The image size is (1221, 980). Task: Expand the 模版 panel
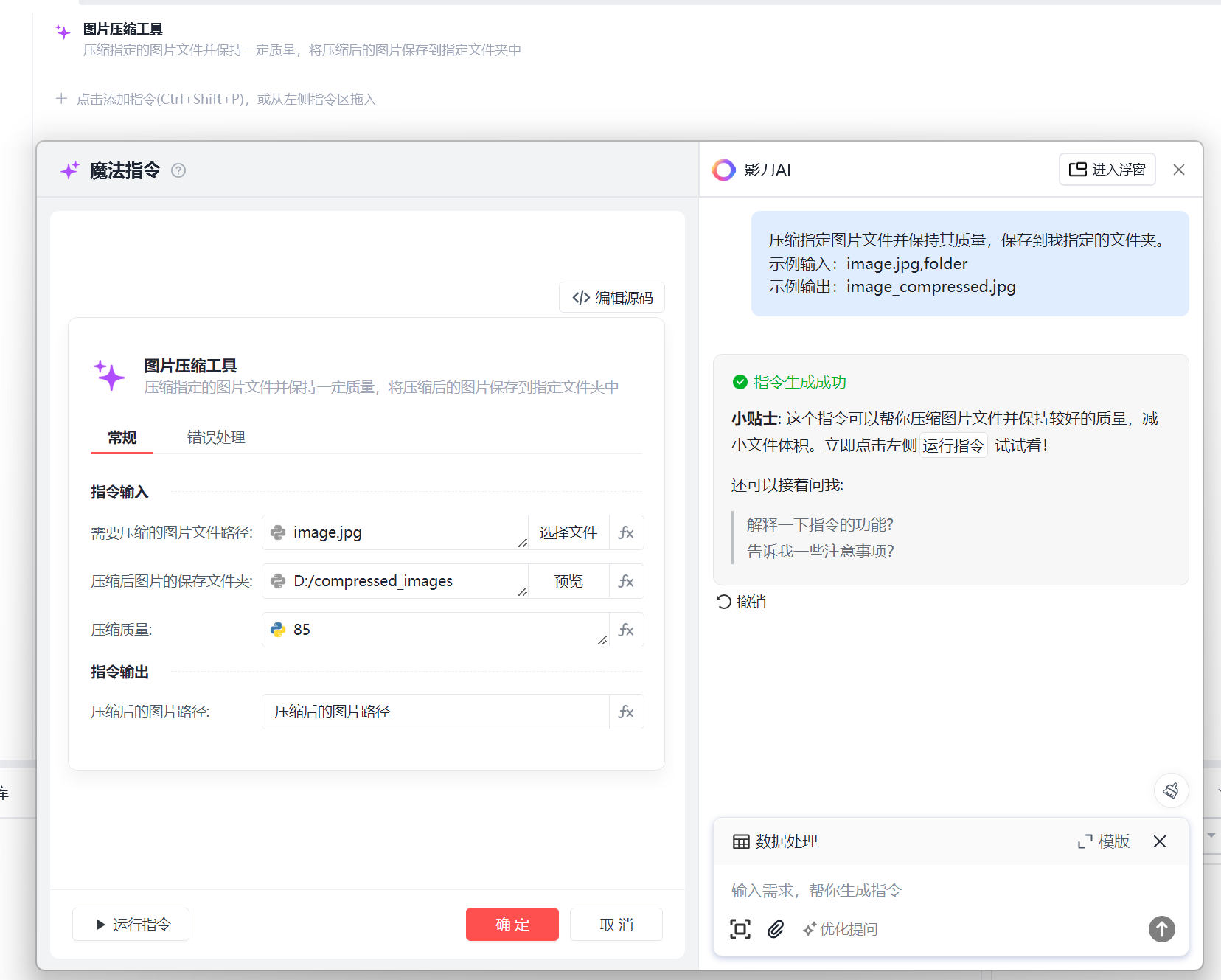point(1103,841)
